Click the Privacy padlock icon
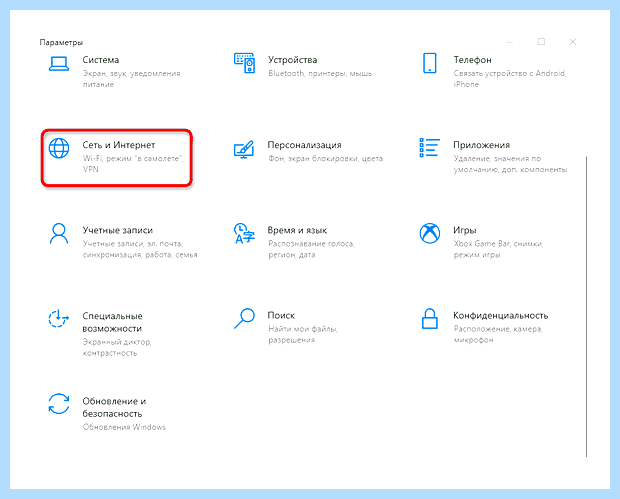Viewport: 620px width, 499px height. 429,319
